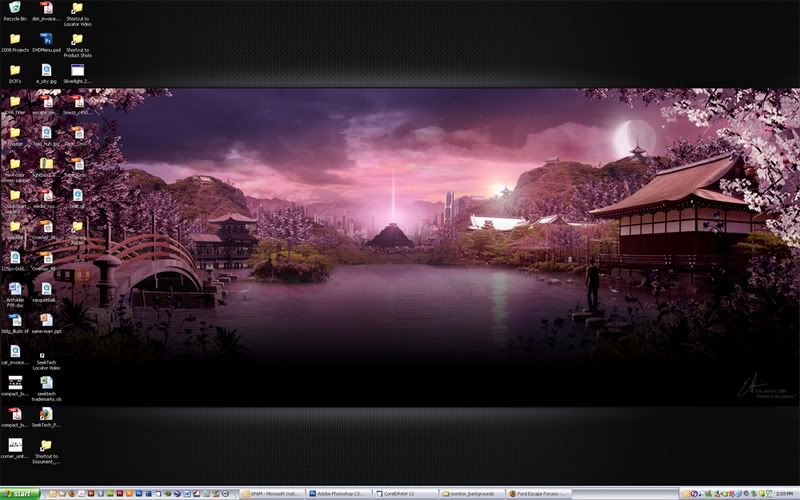Screen dimensions: 800x500
Task: Open the Silverlight desktop icon
Action: [77, 70]
